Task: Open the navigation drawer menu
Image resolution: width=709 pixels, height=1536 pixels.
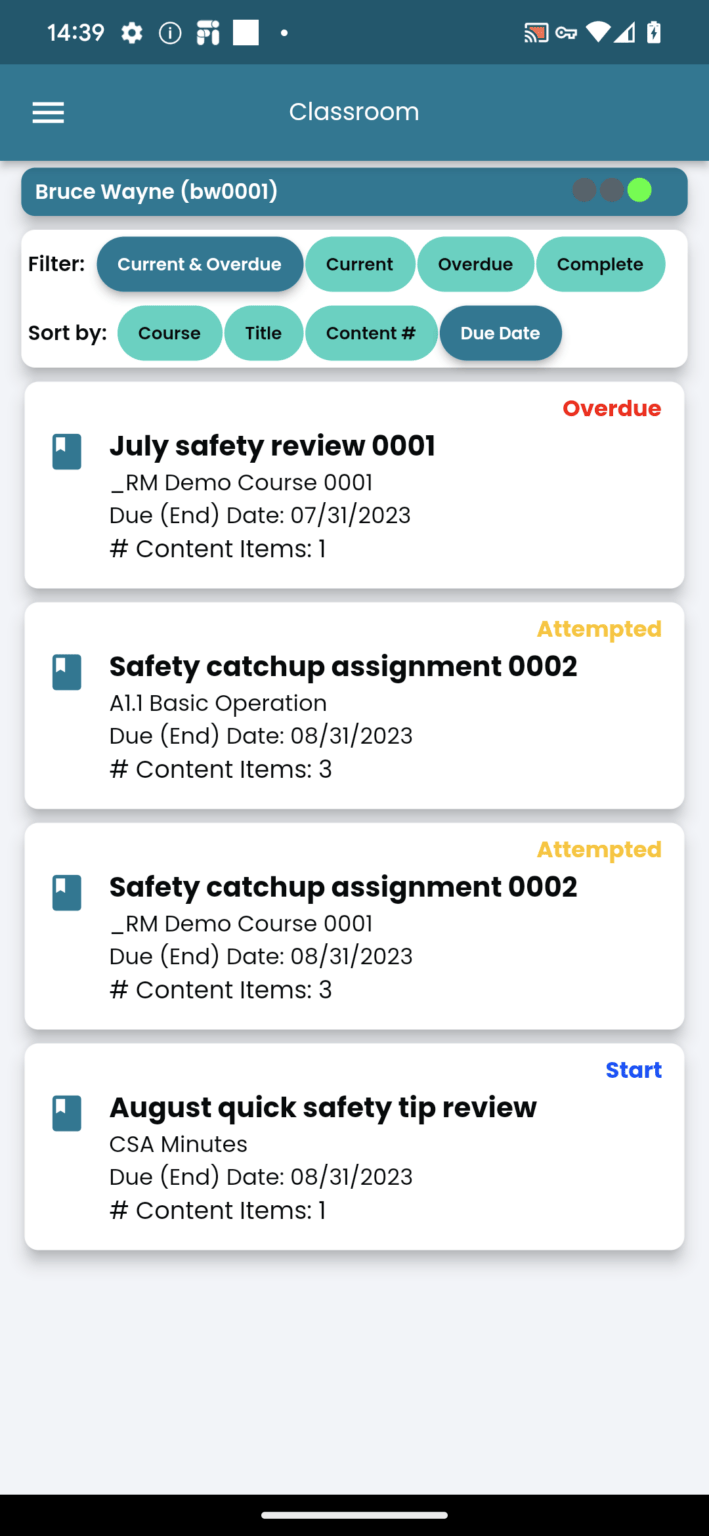Action: [47, 112]
